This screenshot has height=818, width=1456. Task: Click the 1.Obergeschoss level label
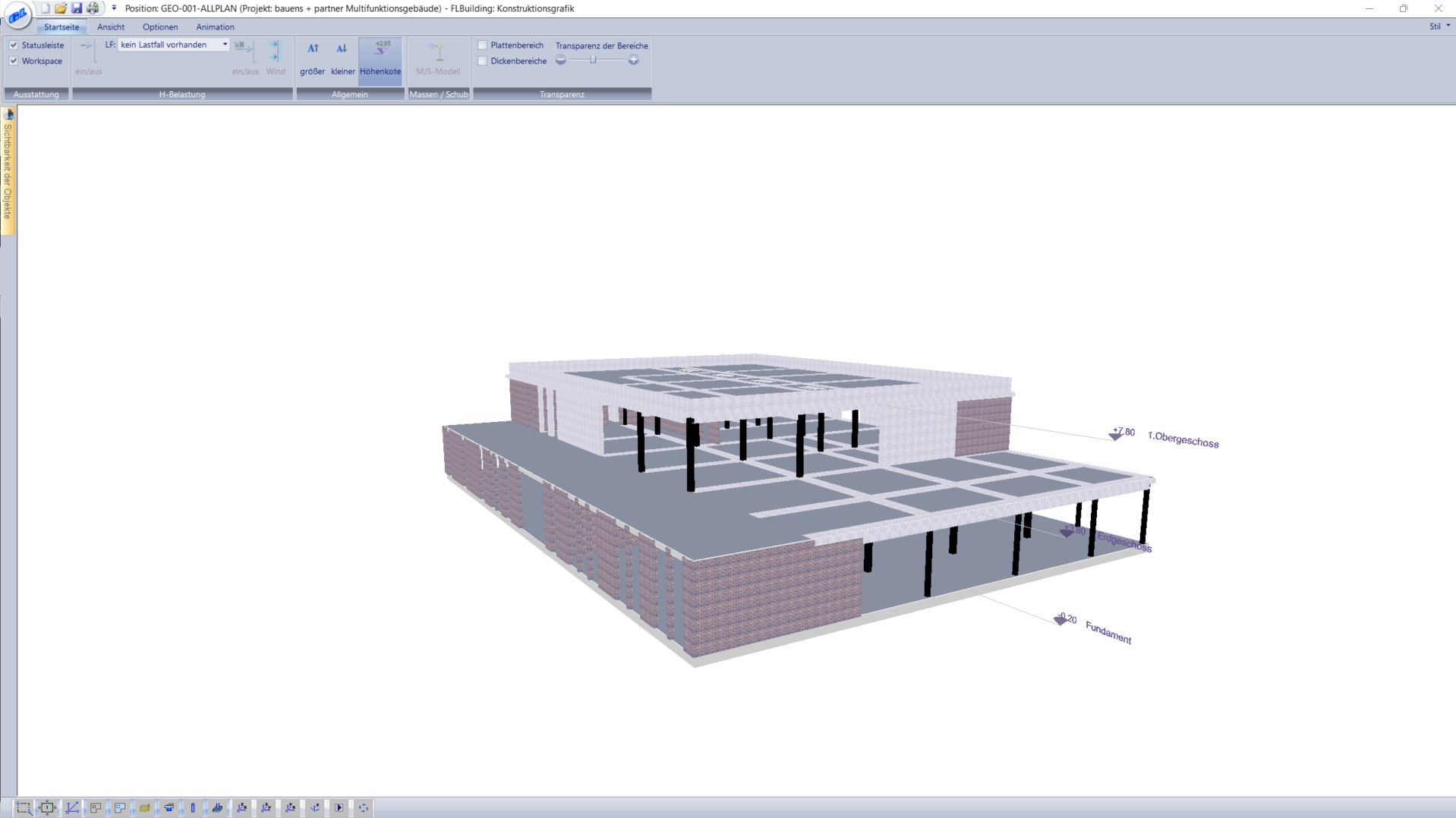click(1183, 440)
